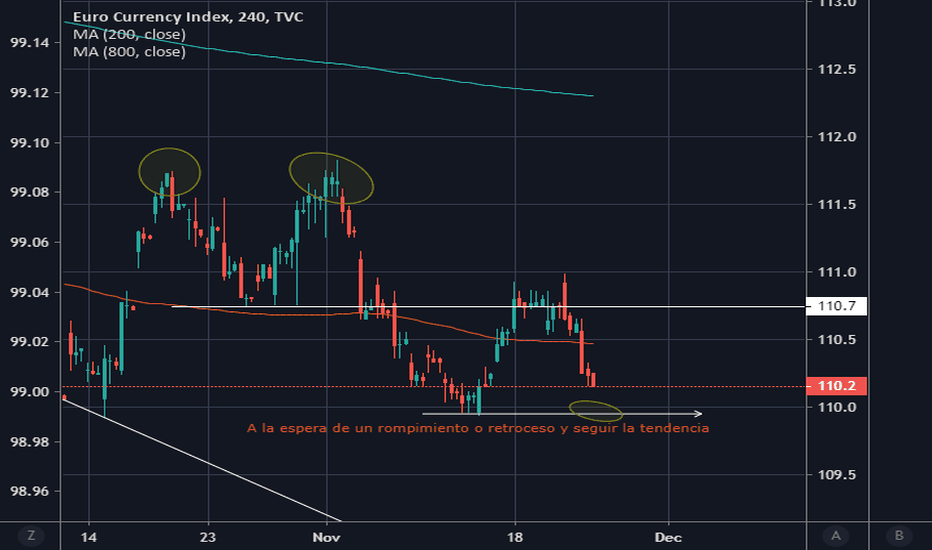Click the 99.08 left scale value

pos(30,193)
